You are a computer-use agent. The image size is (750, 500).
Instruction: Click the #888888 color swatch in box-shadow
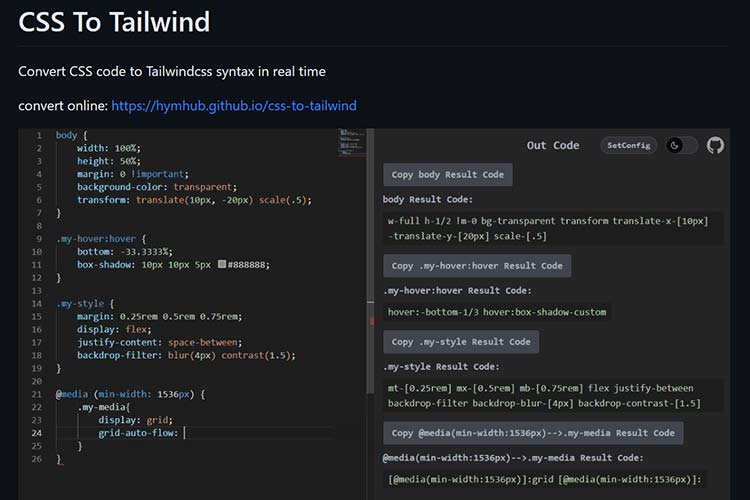[222, 264]
